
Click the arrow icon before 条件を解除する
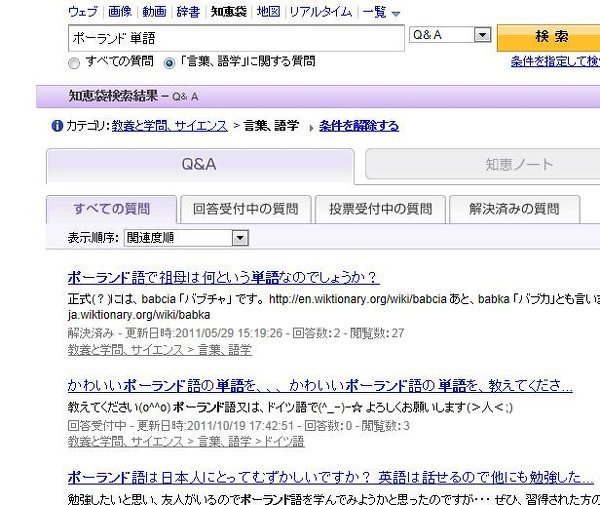(x=311, y=127)
